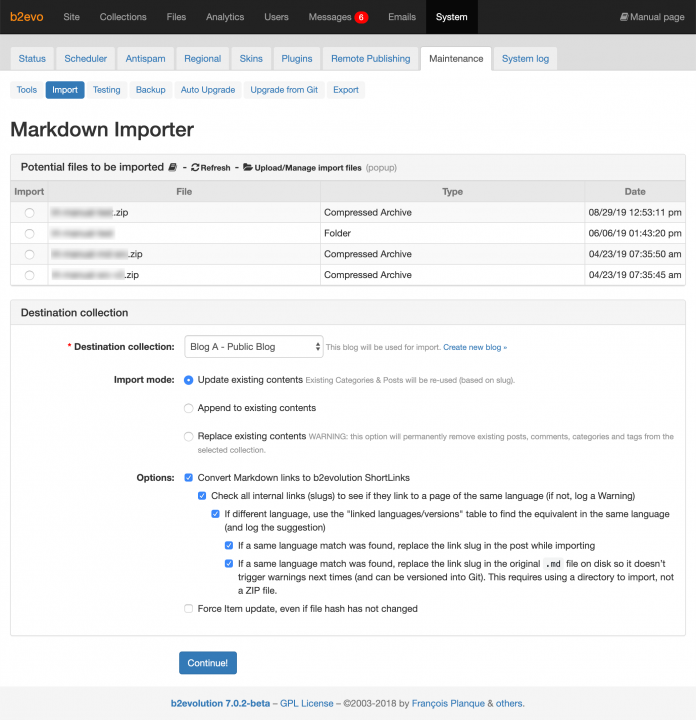Open the Site menu
The image size is (696, 720).
pyautogui.click(x=71, y=17)
